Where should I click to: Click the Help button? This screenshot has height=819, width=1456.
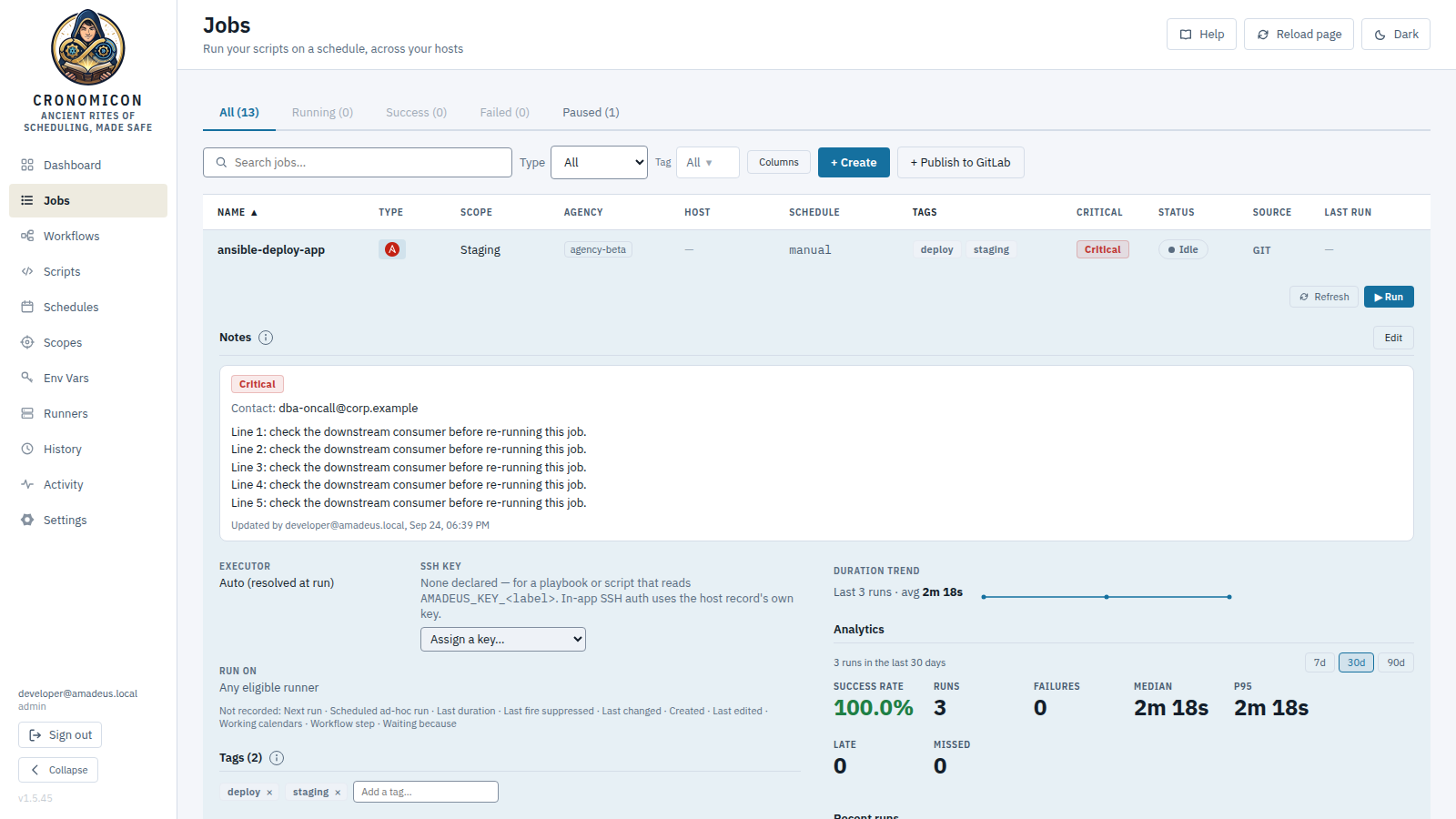click(x=1201, y=35)
